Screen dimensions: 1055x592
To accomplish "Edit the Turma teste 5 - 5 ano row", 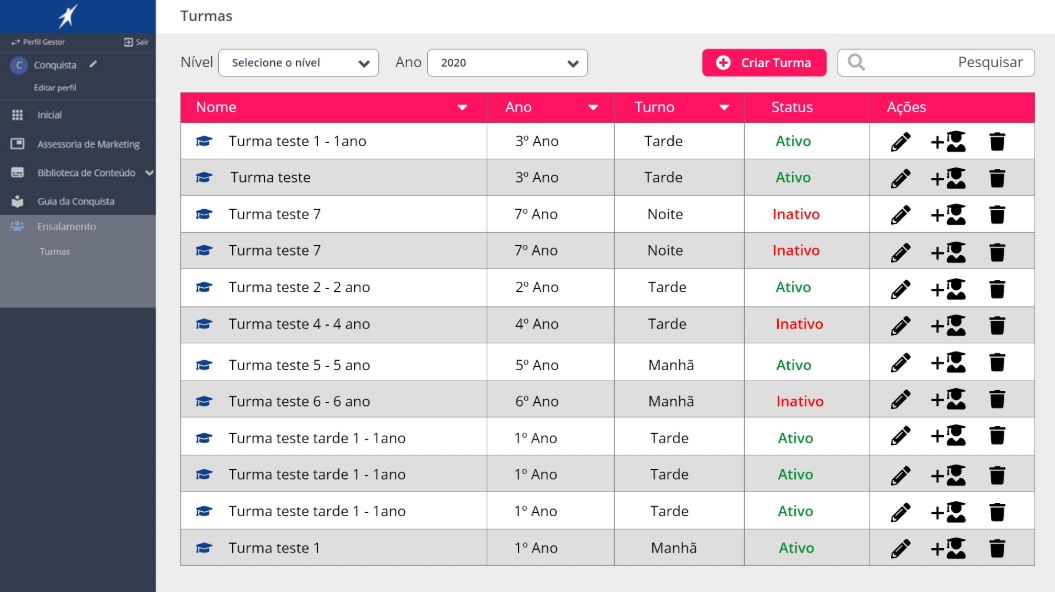I will pos(900,363).
